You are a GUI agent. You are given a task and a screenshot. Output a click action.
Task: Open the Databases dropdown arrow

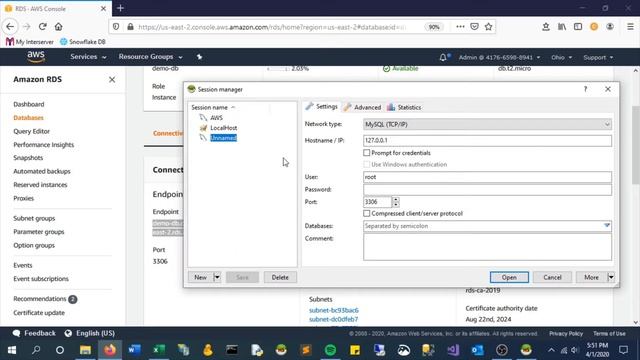tap(607, 226)
